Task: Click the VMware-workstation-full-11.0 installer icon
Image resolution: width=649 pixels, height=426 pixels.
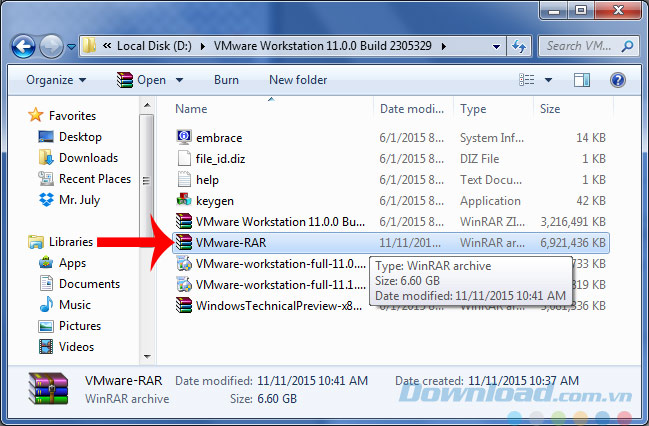Action: tap(184, 263)
